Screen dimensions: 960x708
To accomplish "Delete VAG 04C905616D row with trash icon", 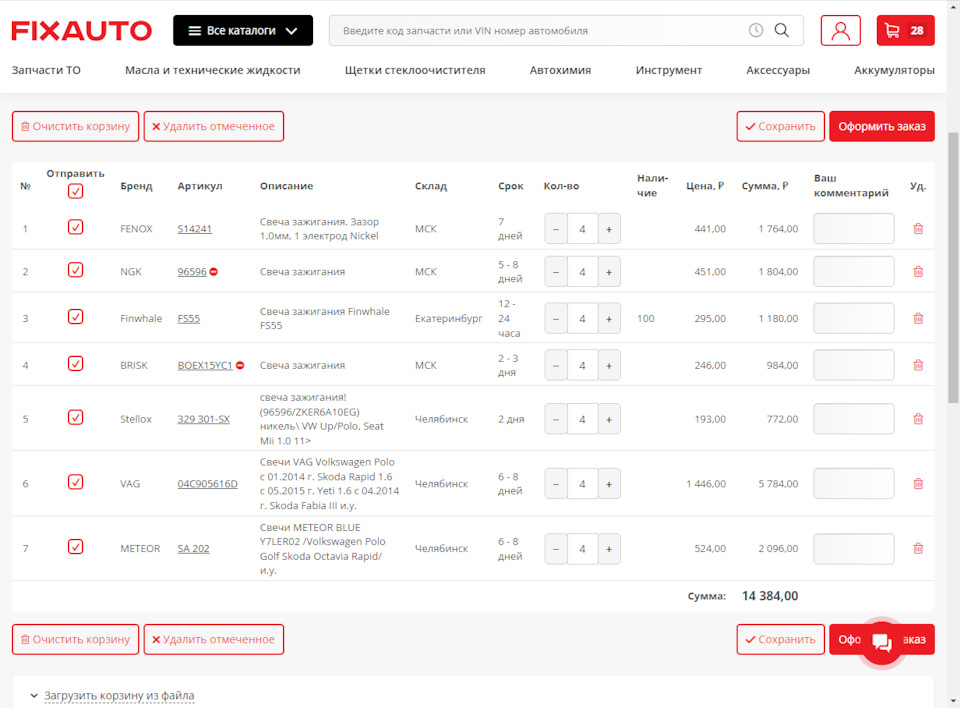I will click(x=918, y=484).
